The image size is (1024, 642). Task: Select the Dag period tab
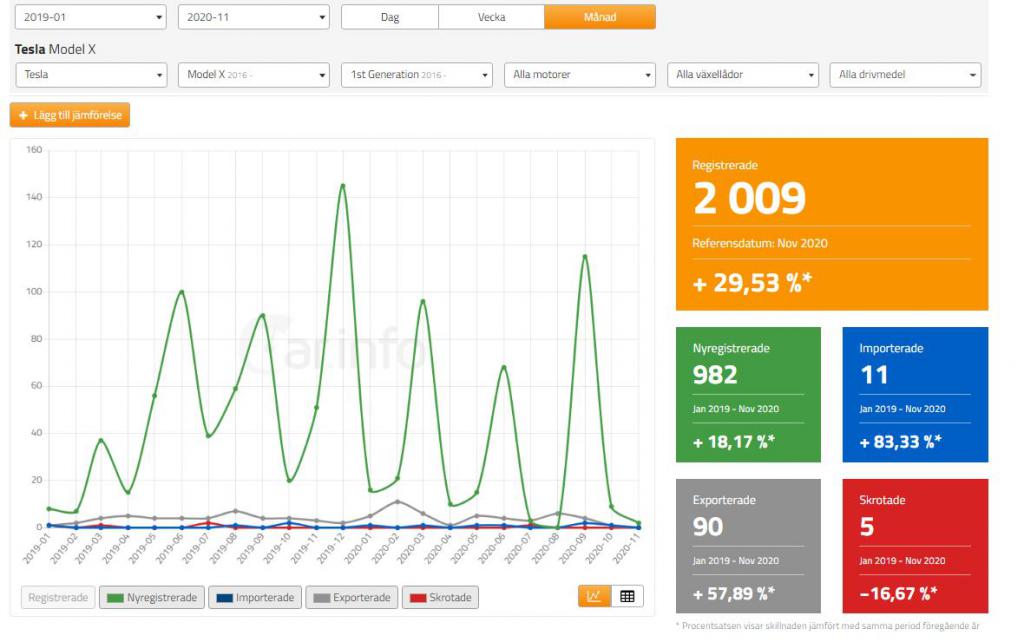coord(390,17)
